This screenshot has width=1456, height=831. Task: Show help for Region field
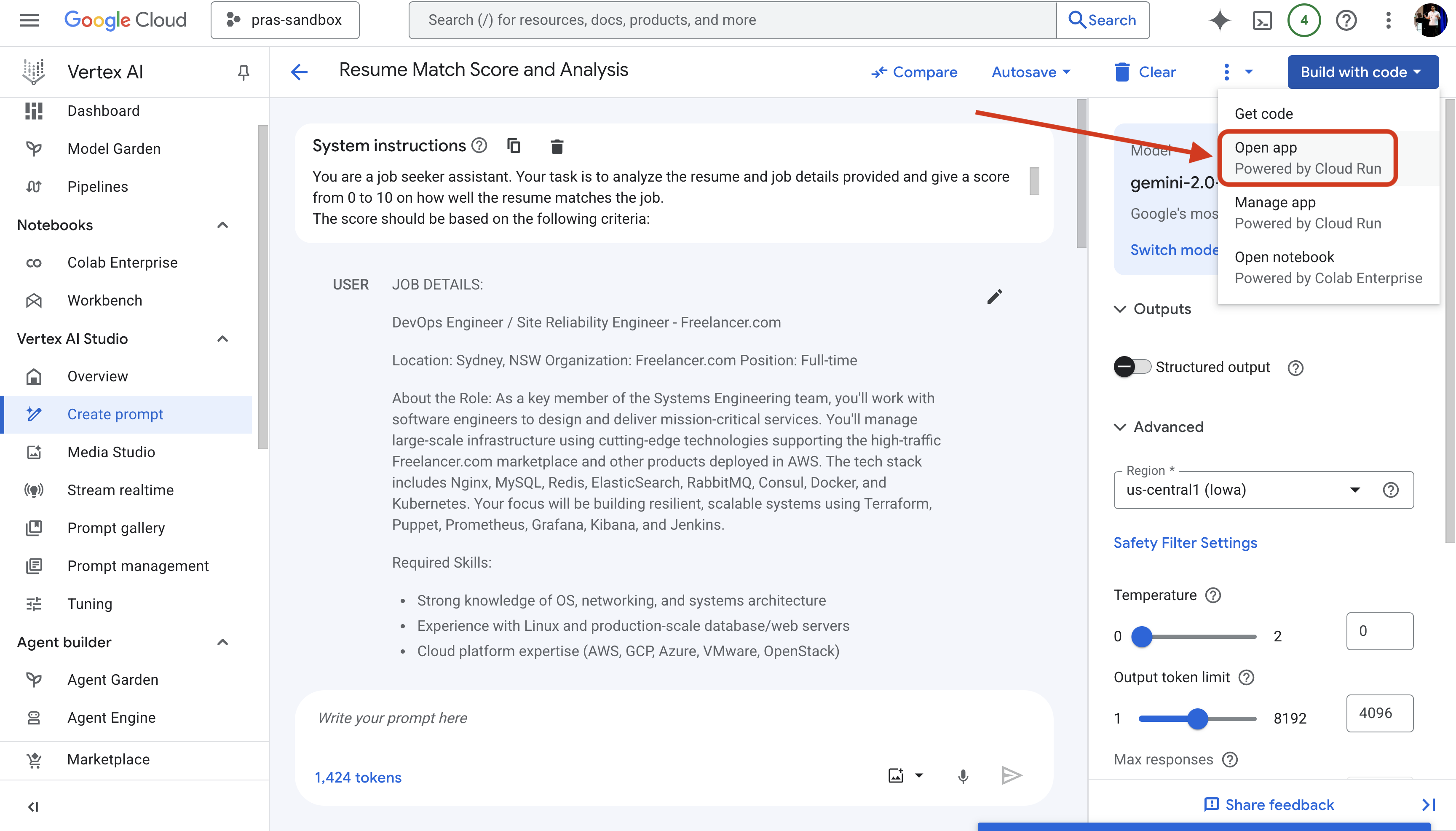[x=1391, y=490]
